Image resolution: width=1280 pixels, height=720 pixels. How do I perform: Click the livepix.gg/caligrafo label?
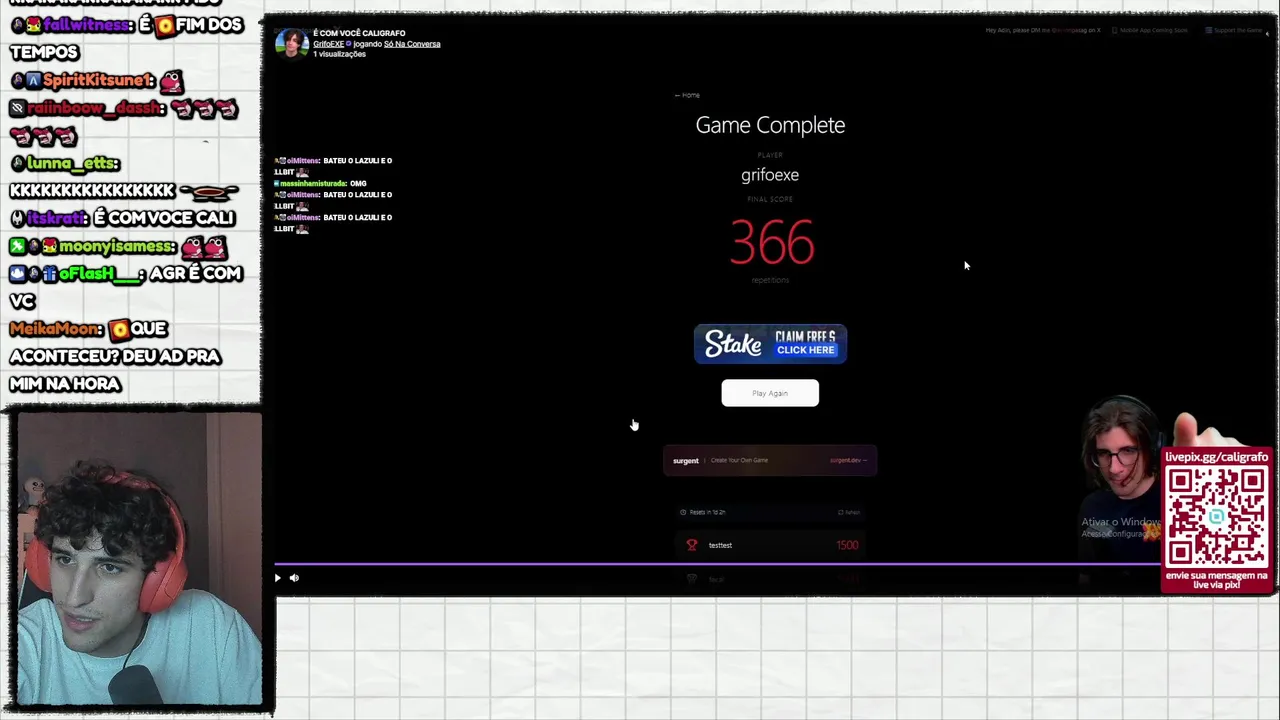click(x=1216, y=457)
